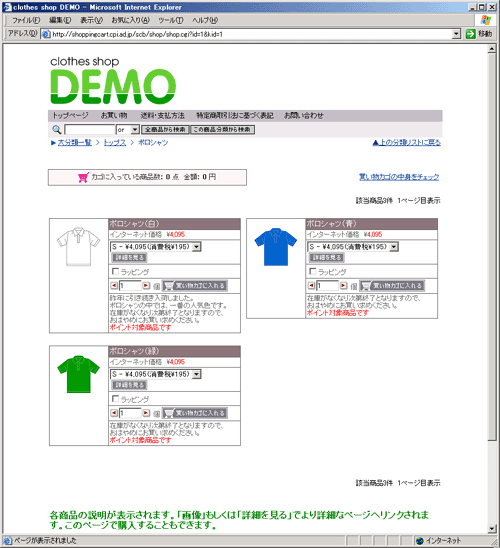Viewport: 500px width, 548px height.
Task: Open size dropdown for blue polo shirt
Action: click(x=394, y=247)
